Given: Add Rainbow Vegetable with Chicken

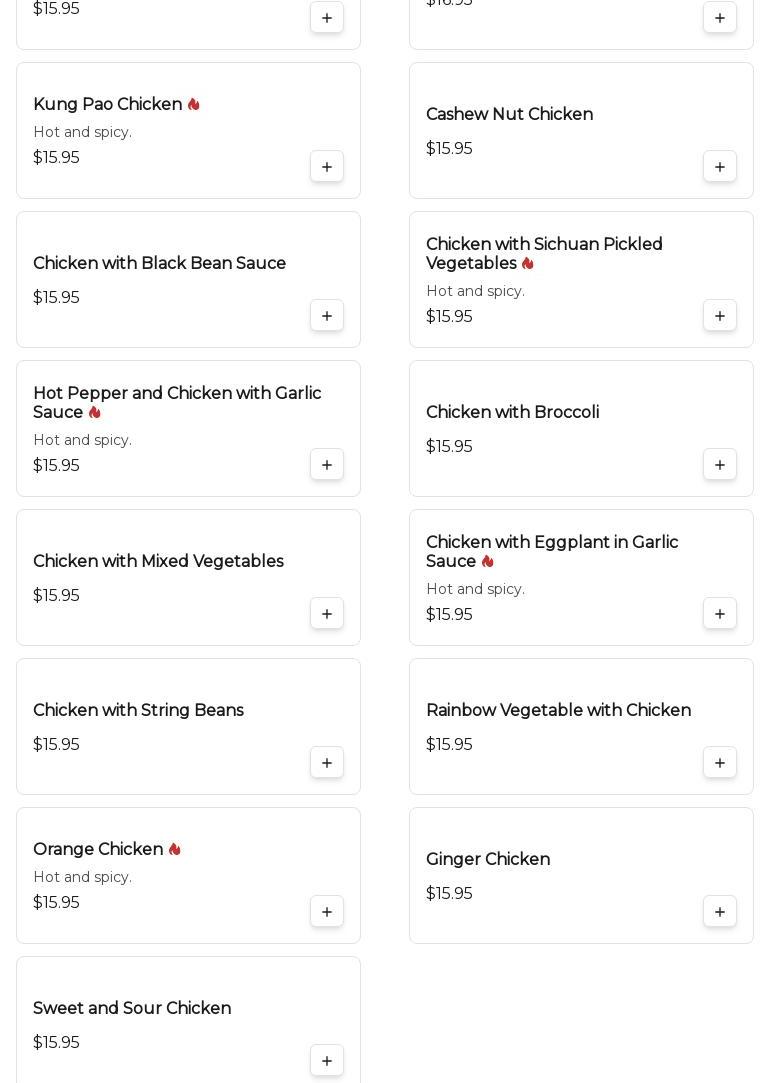Looking at the screenshot, I should tap(720, 763).
